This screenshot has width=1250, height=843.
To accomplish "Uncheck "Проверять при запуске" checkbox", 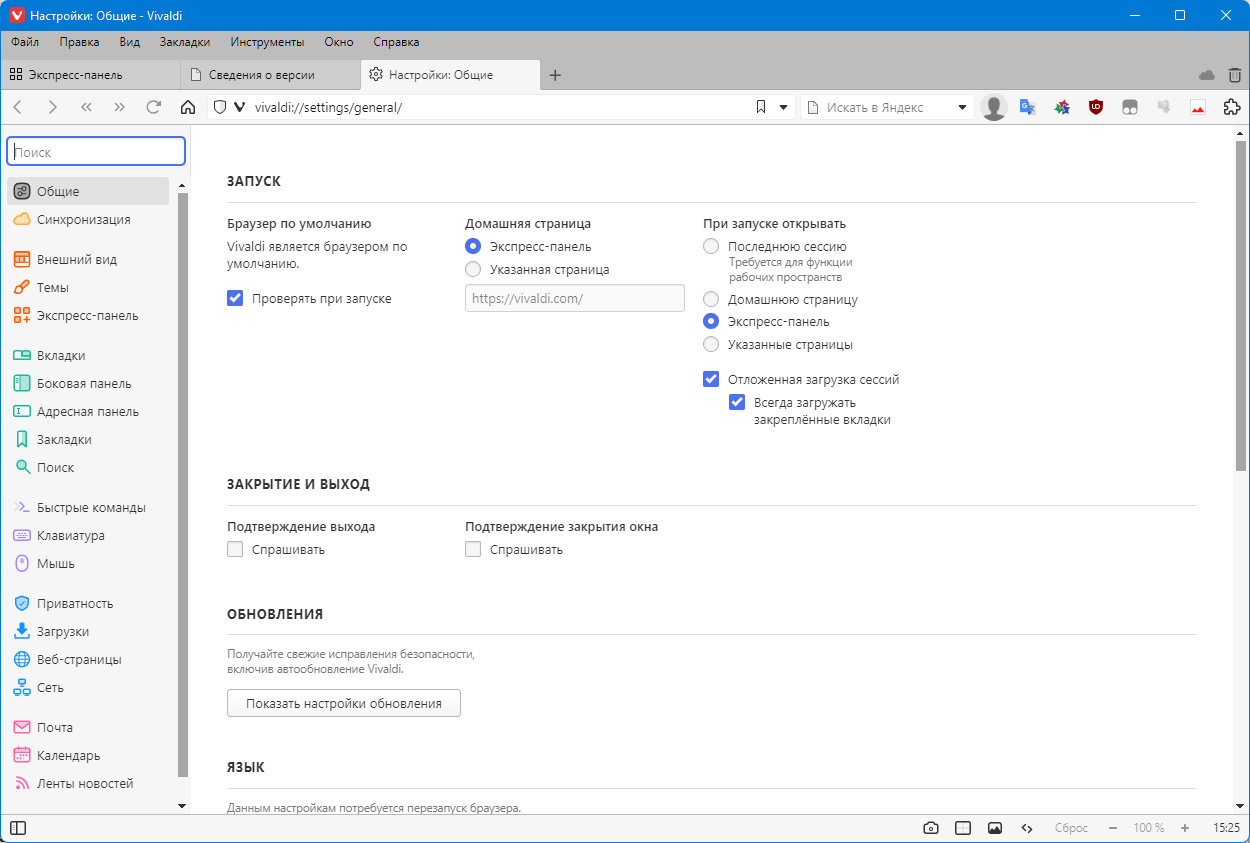I will click(236, 298).
